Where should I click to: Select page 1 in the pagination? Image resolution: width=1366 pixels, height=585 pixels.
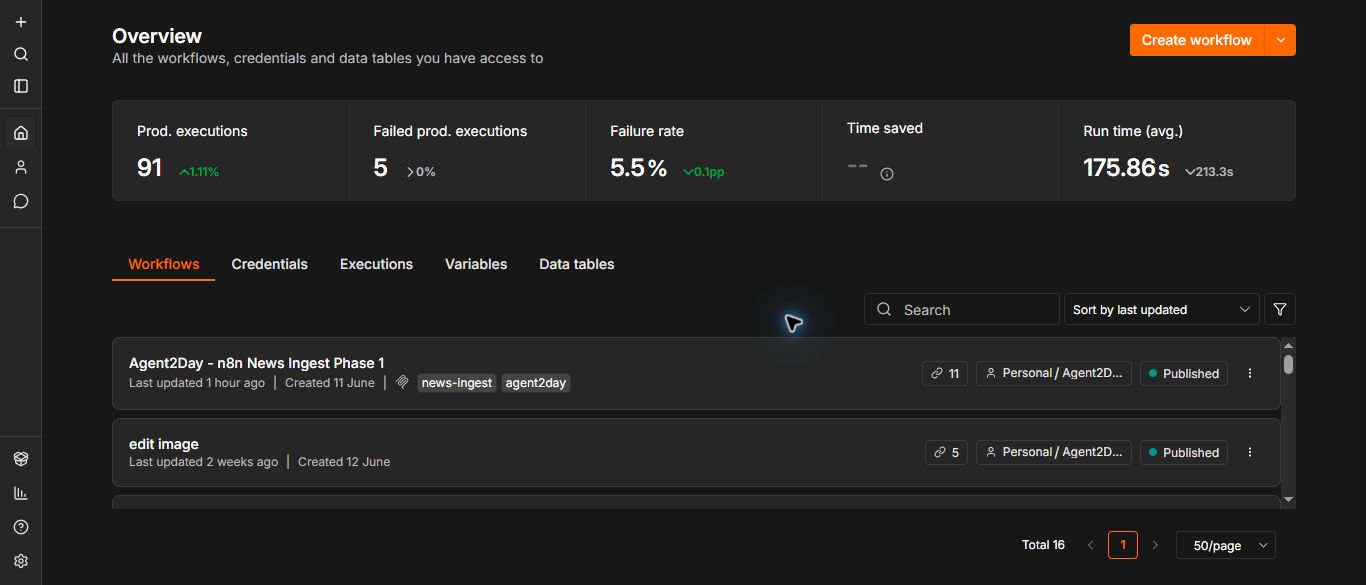(x=1123, y=545)
